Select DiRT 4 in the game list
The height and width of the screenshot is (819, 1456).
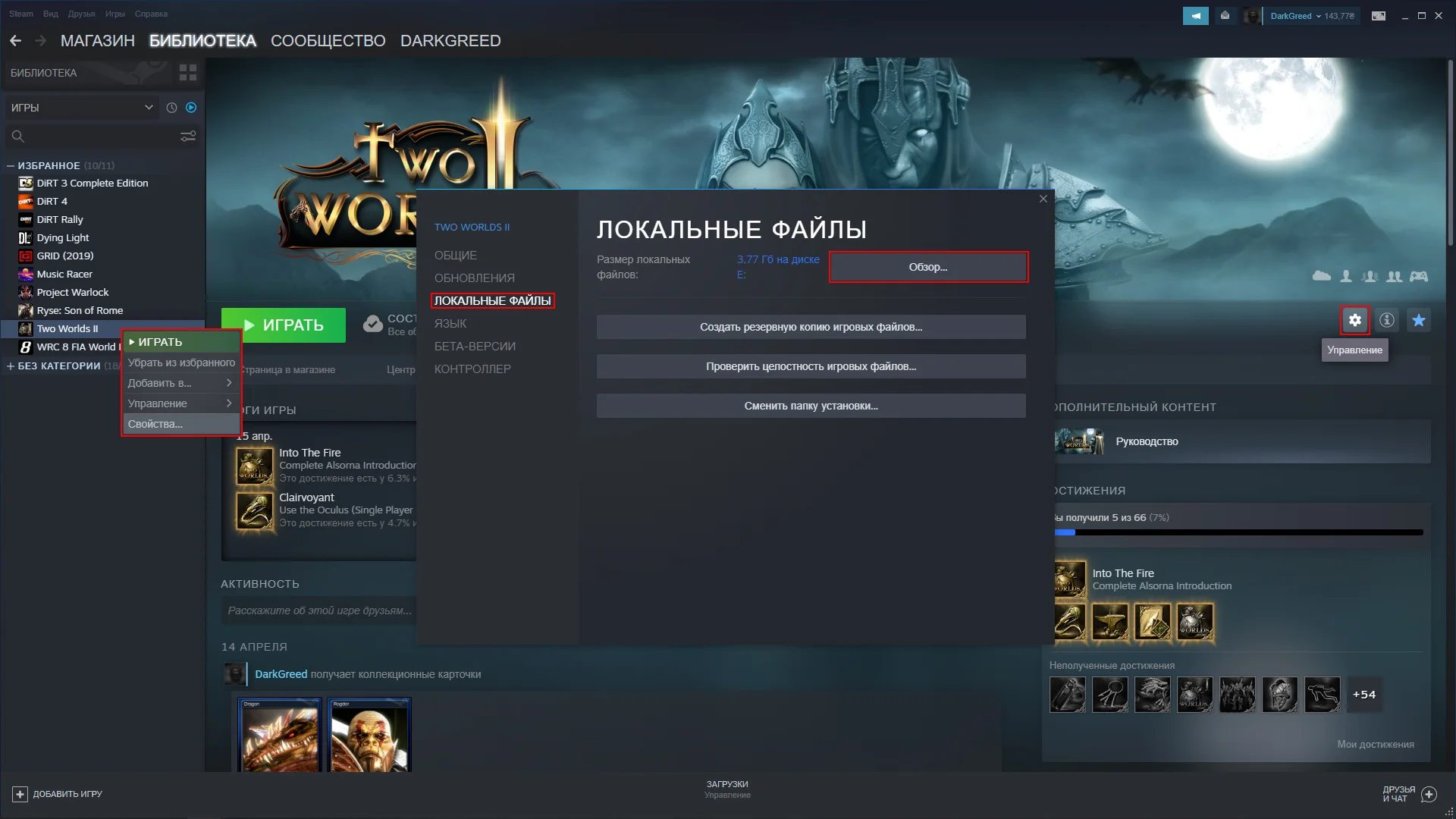pos(52,201)
